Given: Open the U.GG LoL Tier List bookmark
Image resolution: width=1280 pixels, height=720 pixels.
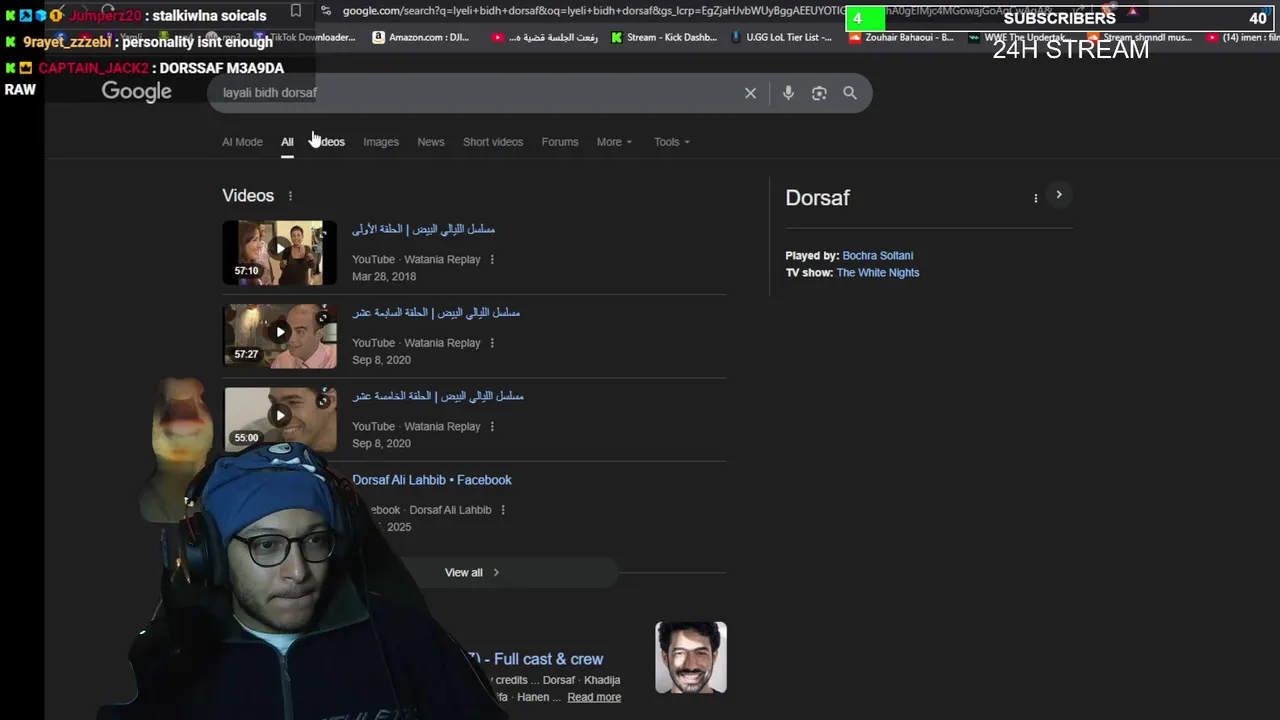Looking at the screenshot, I should tap(782, 37).
